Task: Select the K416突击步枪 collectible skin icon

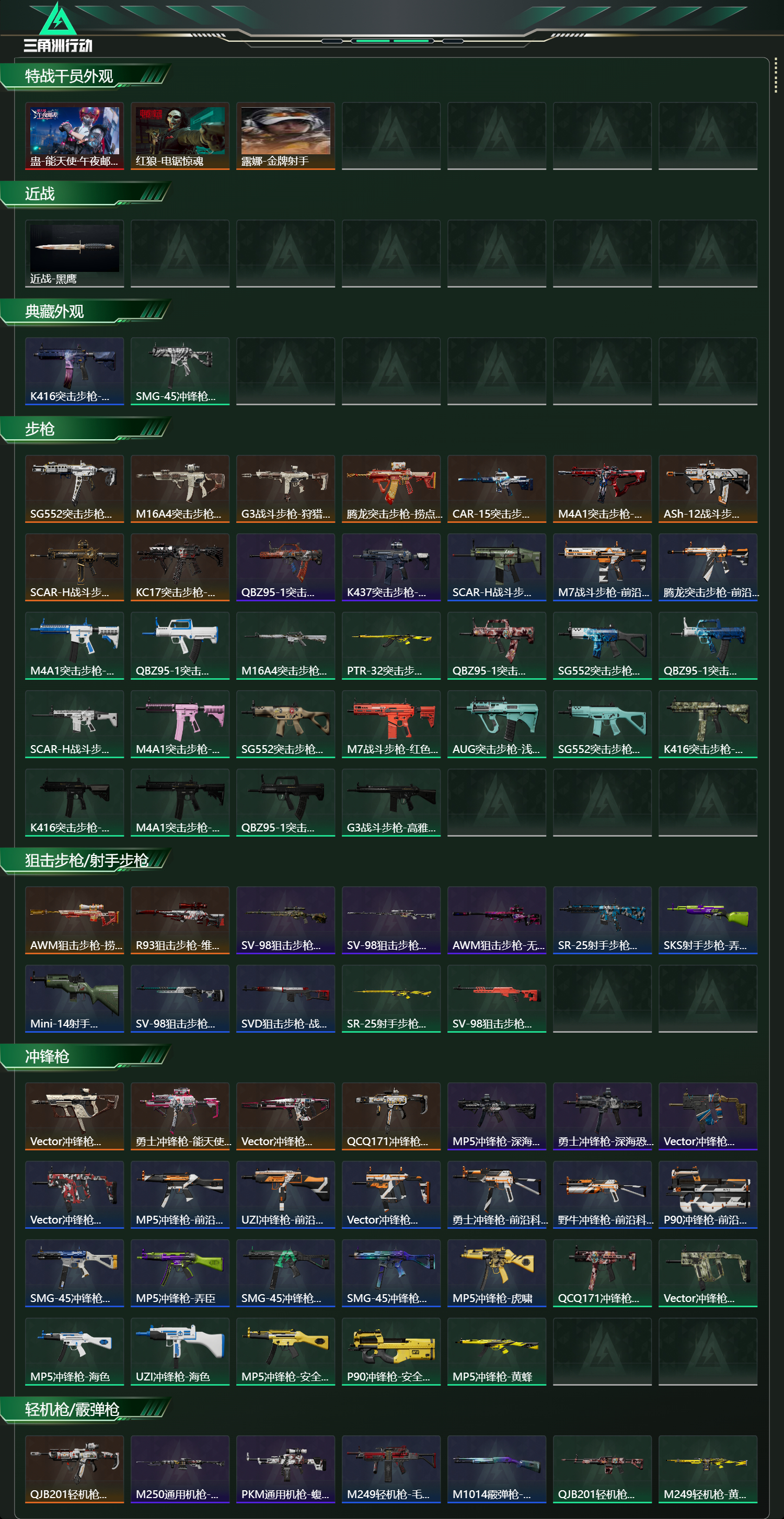Action: point(74,371)
